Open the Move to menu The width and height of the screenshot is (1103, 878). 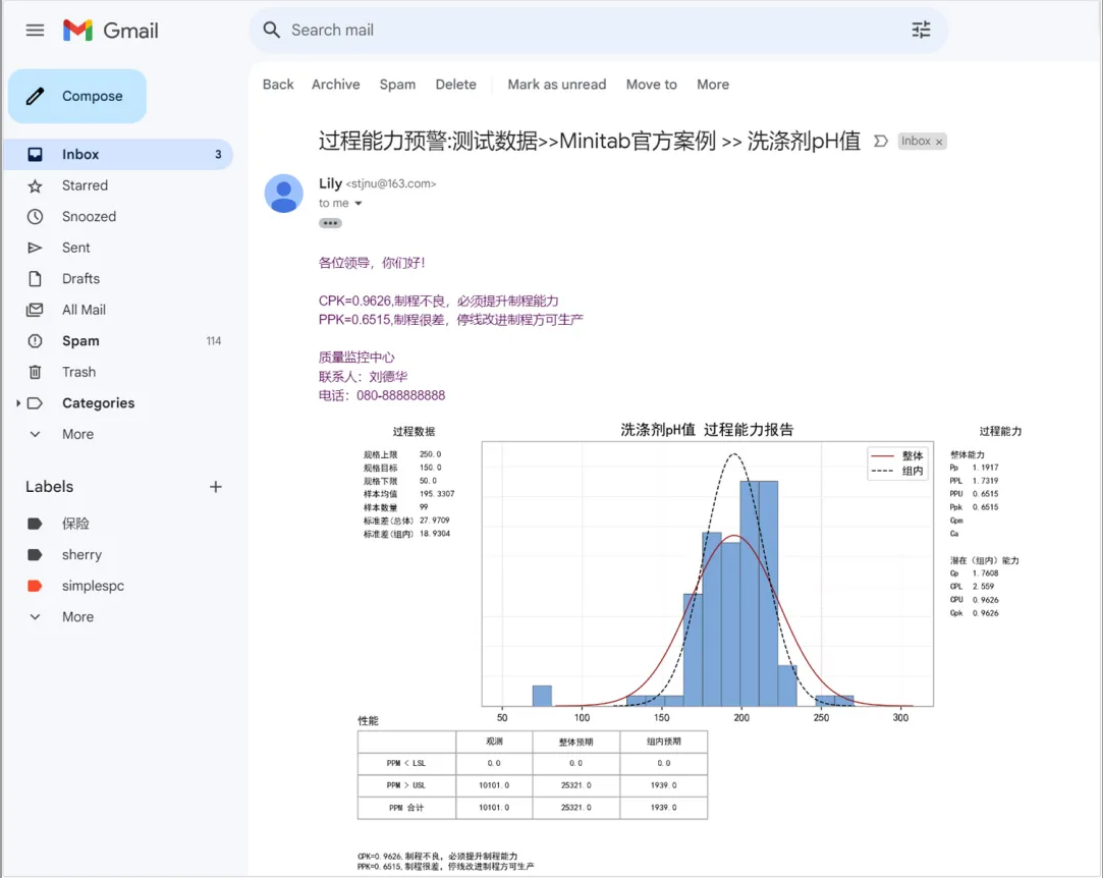(x=651, y=84)
